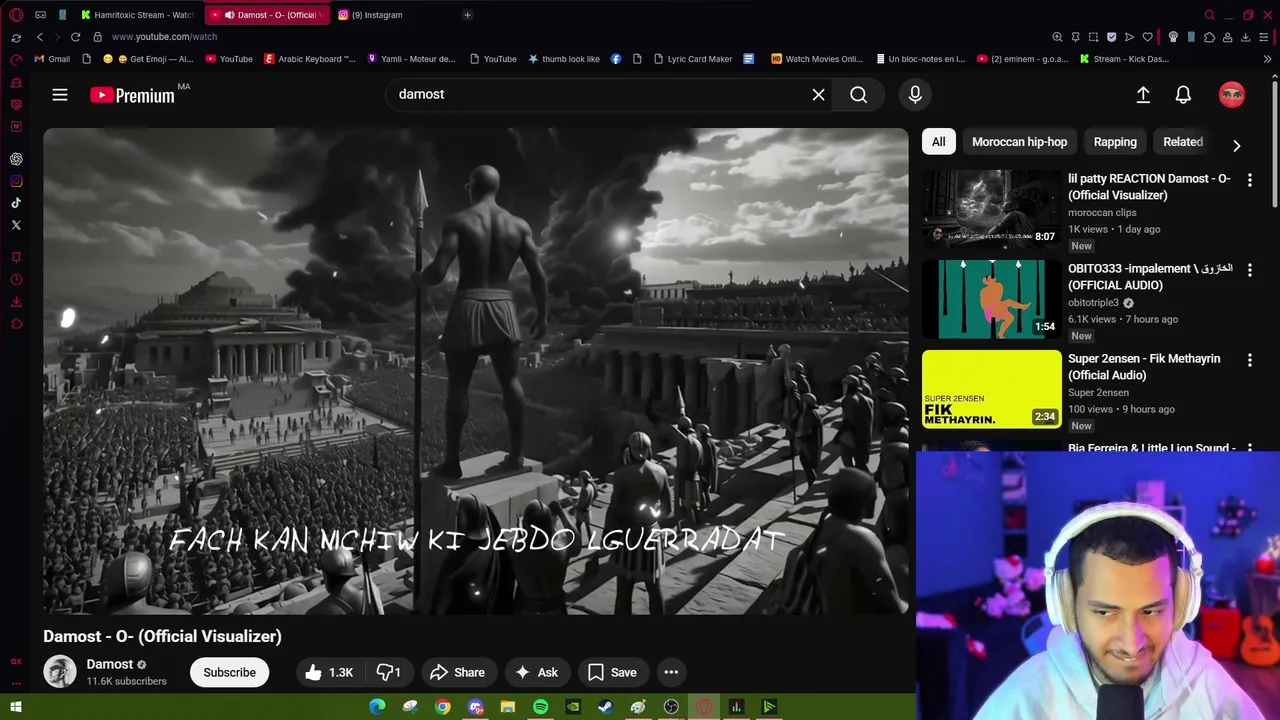1280x720 pixels.
Task: Open Instagram in Opera sidebar
Action: click(x=16, y=181)
